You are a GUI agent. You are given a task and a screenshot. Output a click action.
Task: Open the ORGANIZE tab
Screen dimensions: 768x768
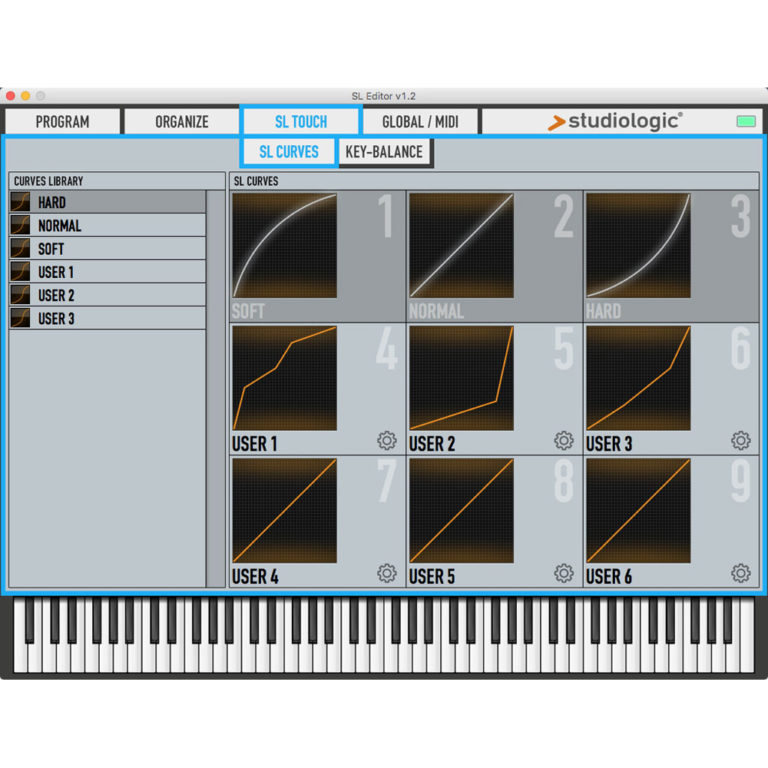pos(181,122)
